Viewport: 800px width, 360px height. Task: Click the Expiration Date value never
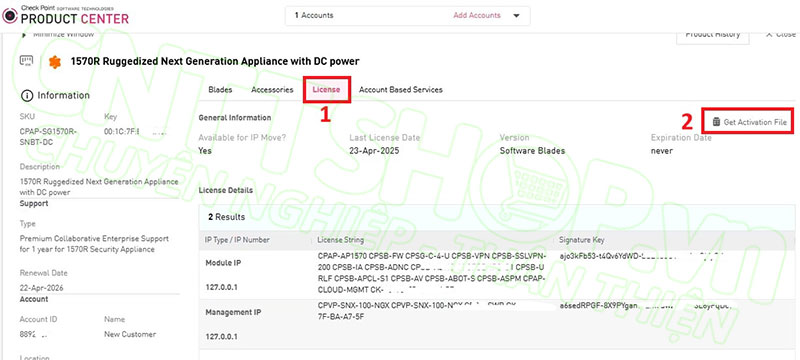click(662, 151)
